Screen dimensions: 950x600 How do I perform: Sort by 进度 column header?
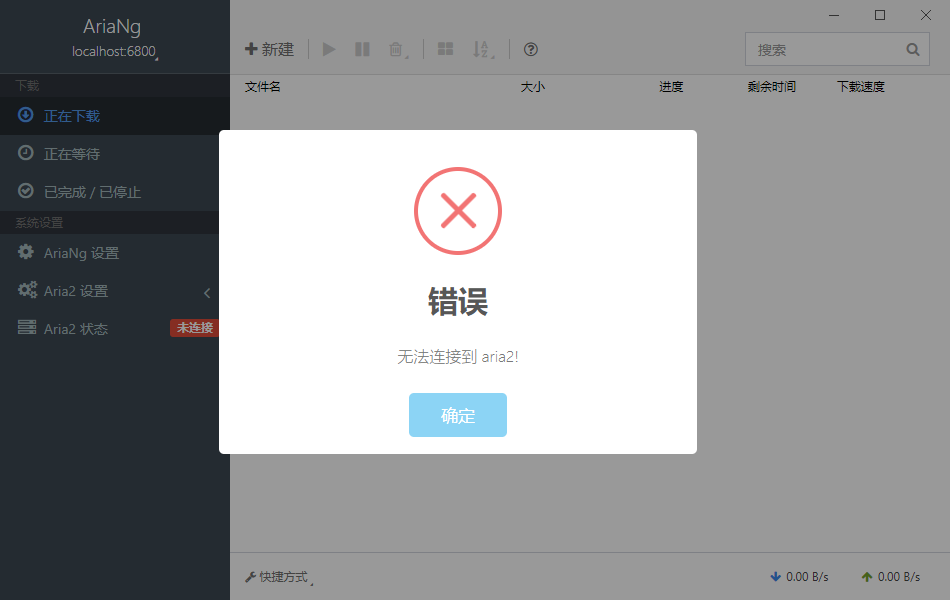pos(671,87)
